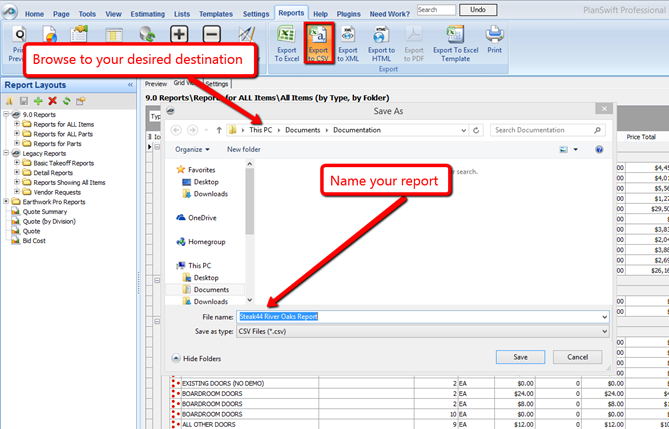Switch to the Plugins tab
669x429 pixels.
pos(349,14)
